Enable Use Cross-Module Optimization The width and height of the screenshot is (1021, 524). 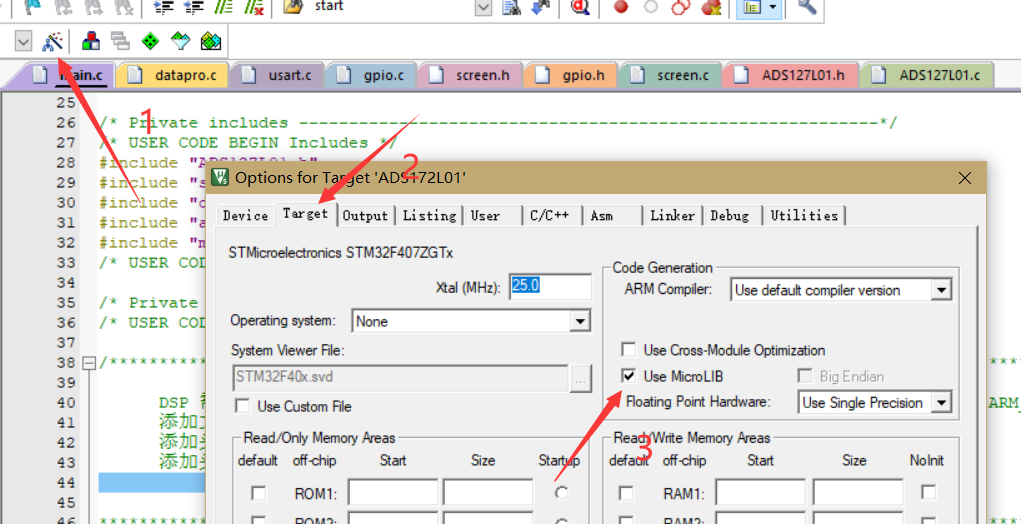pyautogui.click(x=628, y=350)
